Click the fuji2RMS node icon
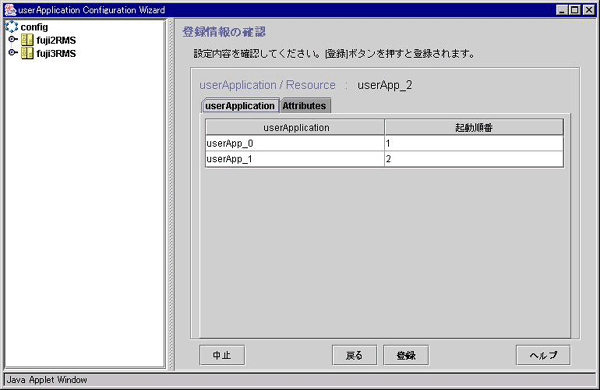The image size is (600, 390). click(27, 40)
